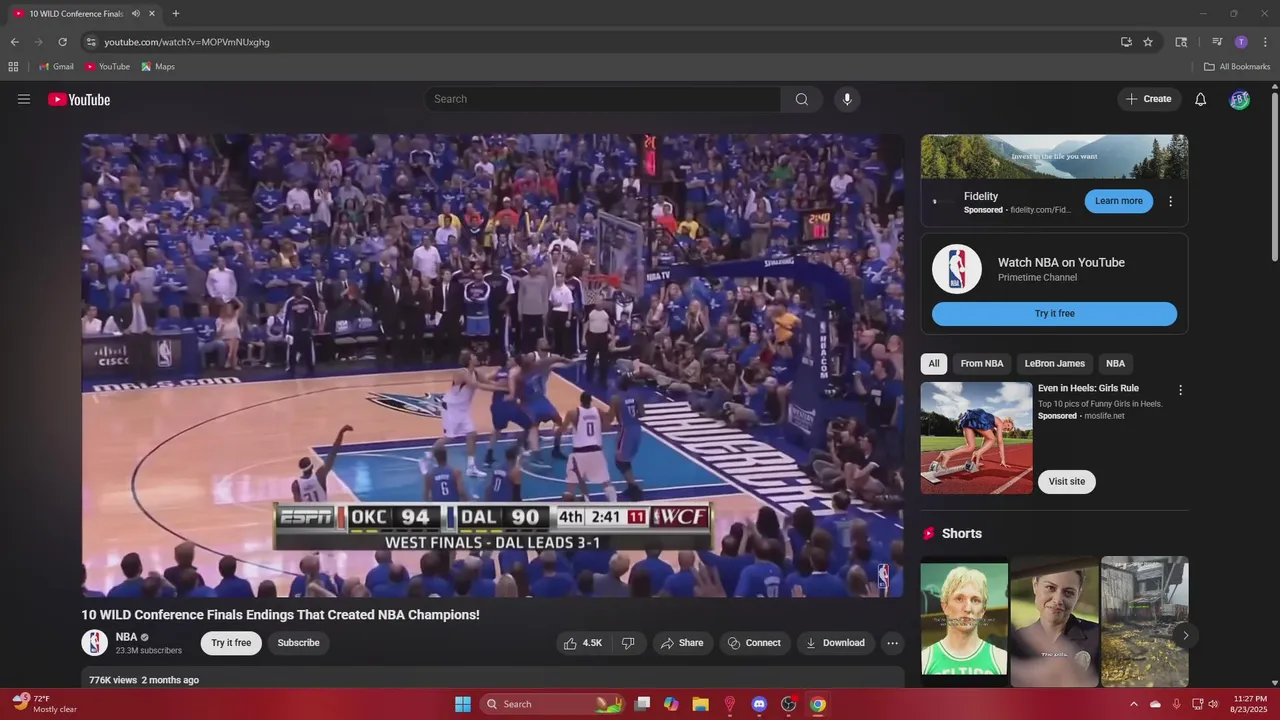Show hidden system tray icons
Screen dimensions: 1280x720
click(x=1134, y=704)
